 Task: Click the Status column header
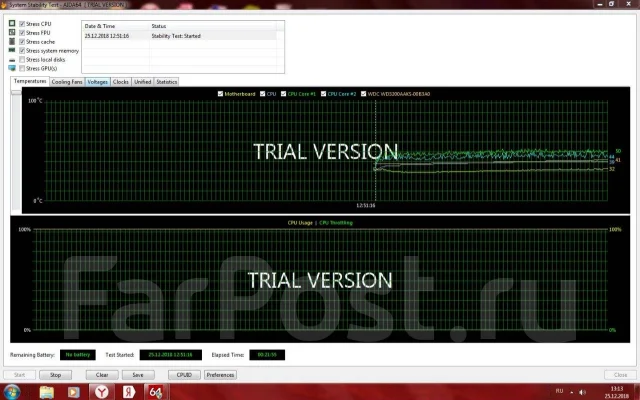(x=212, y=26)
